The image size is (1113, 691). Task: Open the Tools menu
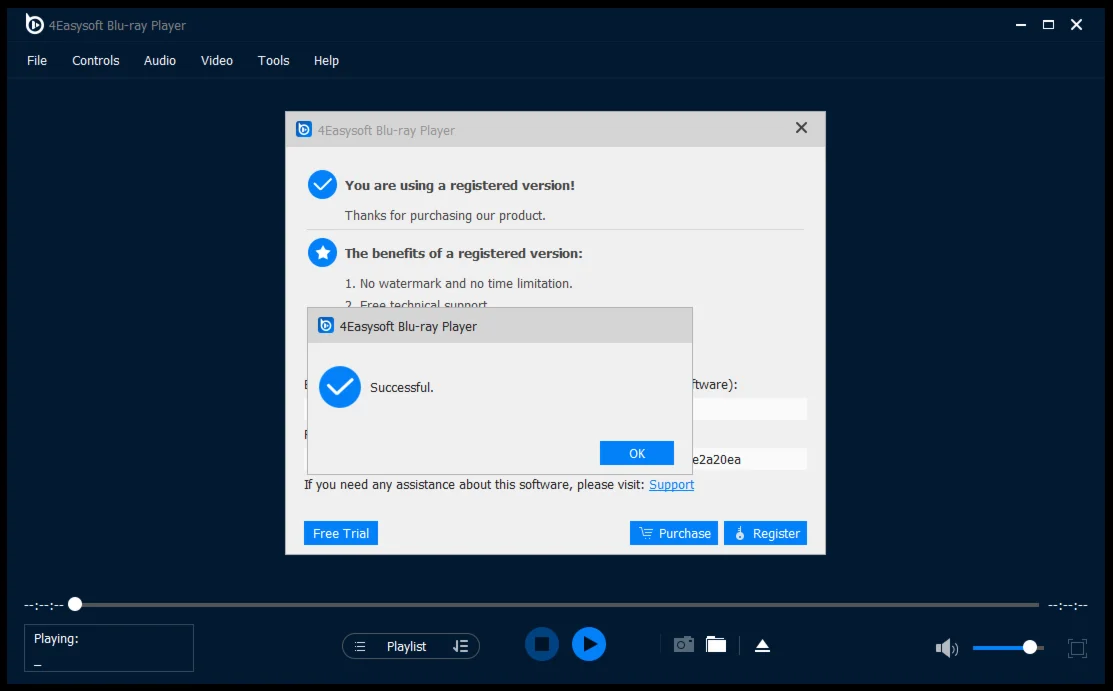pyautogui.click(x=274, y=61)
